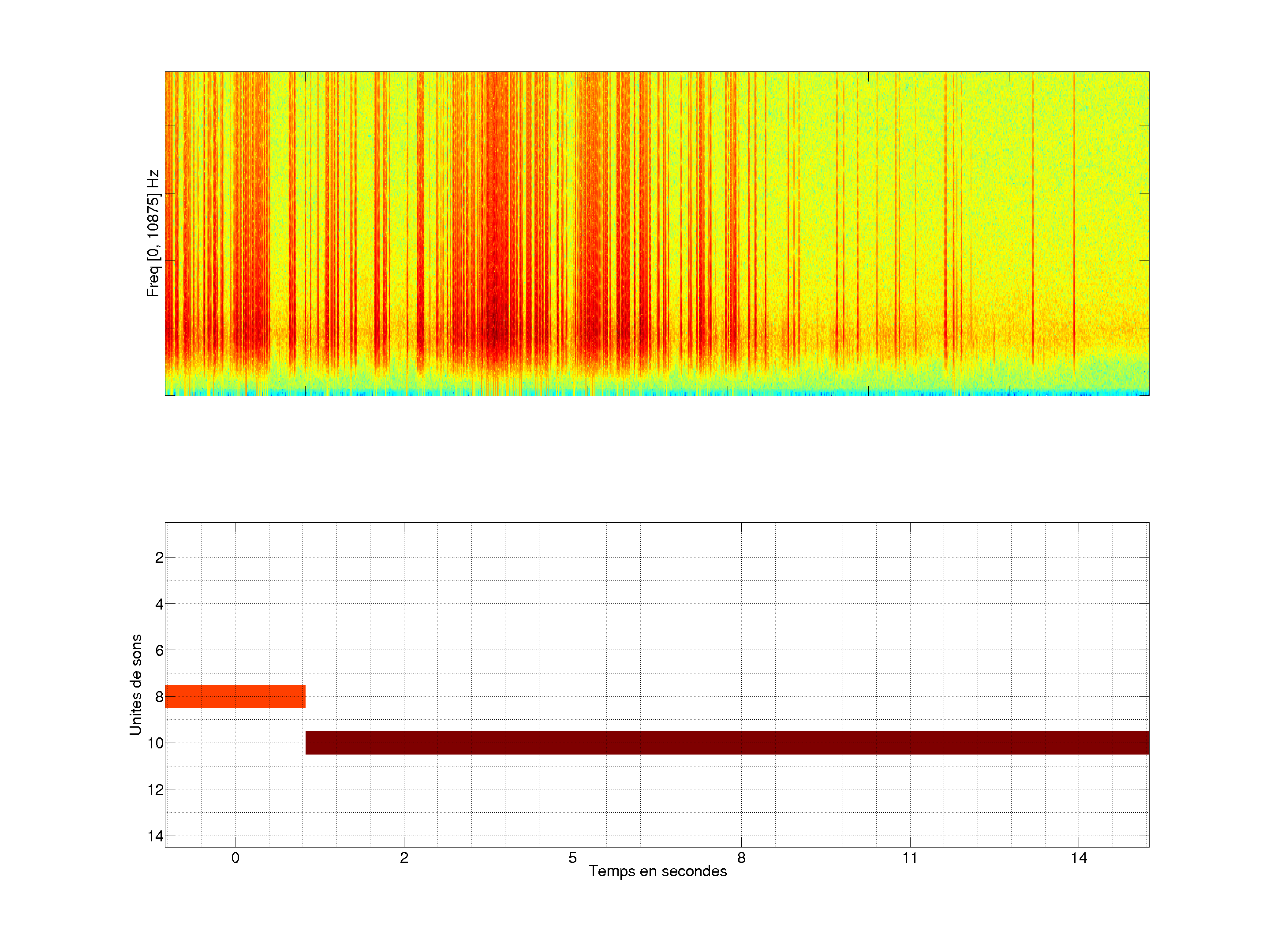Click x-axis tick label 8
Screen dimensions: 1270x952
[741, 858]
